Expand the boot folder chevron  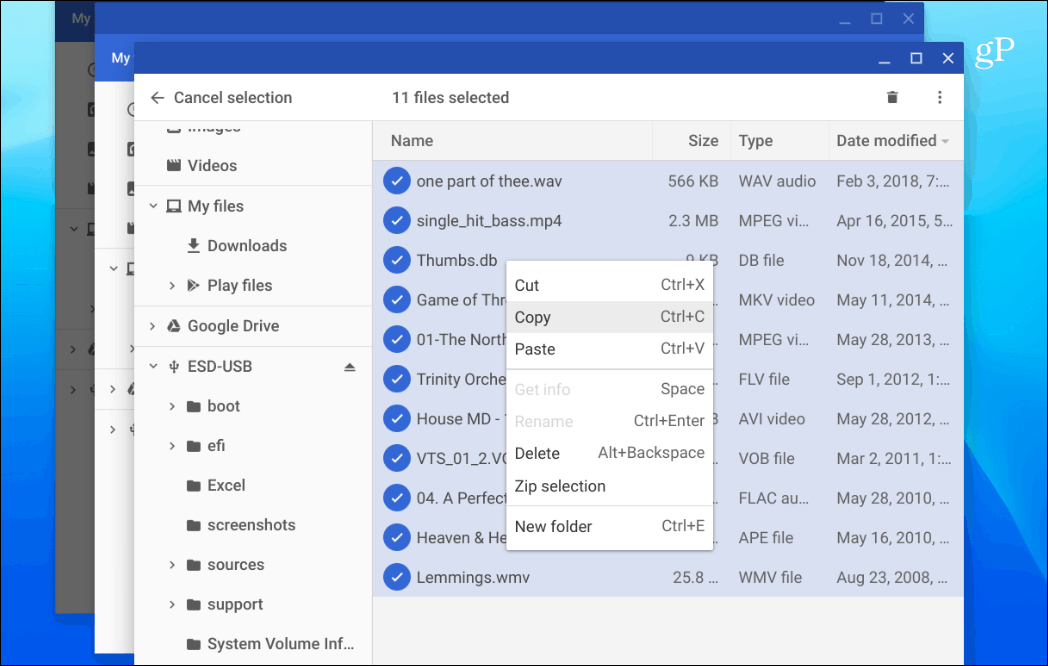172,406
